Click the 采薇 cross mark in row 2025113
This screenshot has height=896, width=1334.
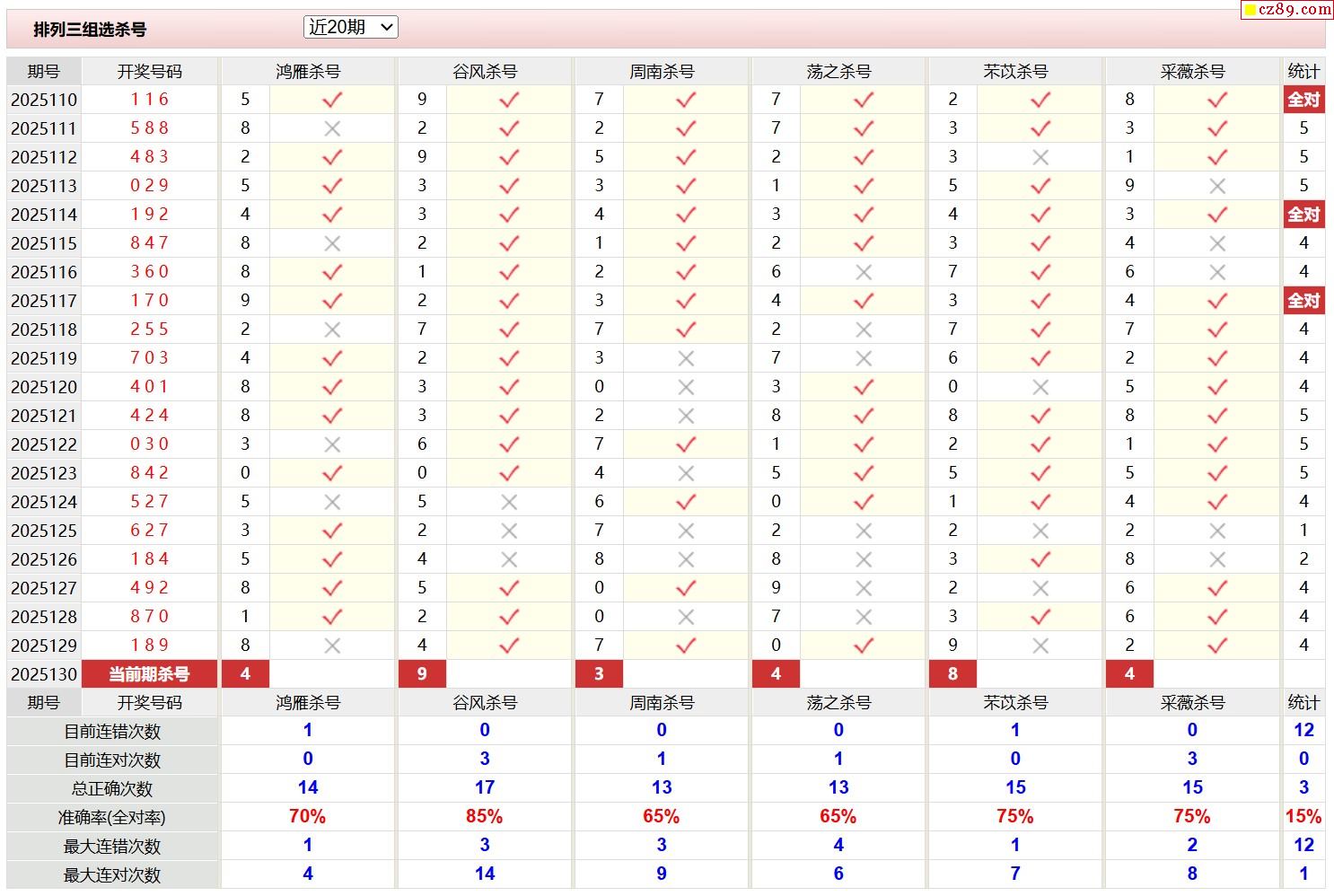tap(1217, 186)
